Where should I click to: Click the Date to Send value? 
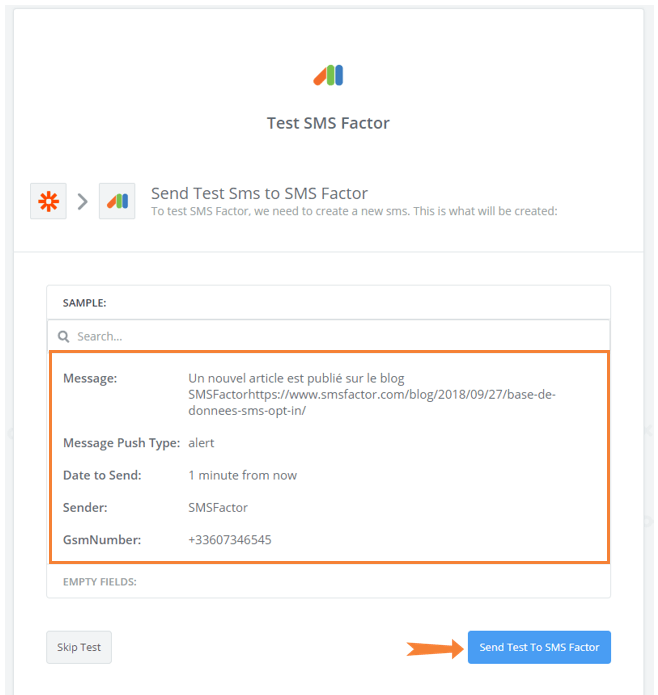[242, 475]
